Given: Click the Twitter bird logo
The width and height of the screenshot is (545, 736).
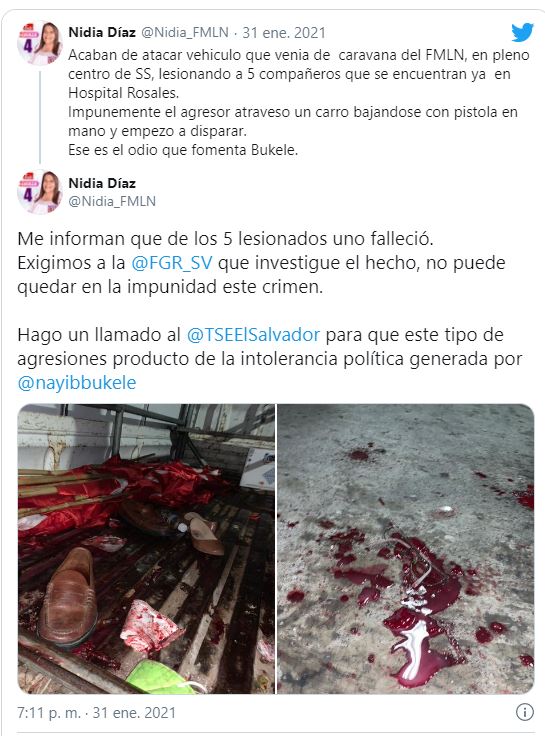Looking at the screenshot, I should 522,32.
